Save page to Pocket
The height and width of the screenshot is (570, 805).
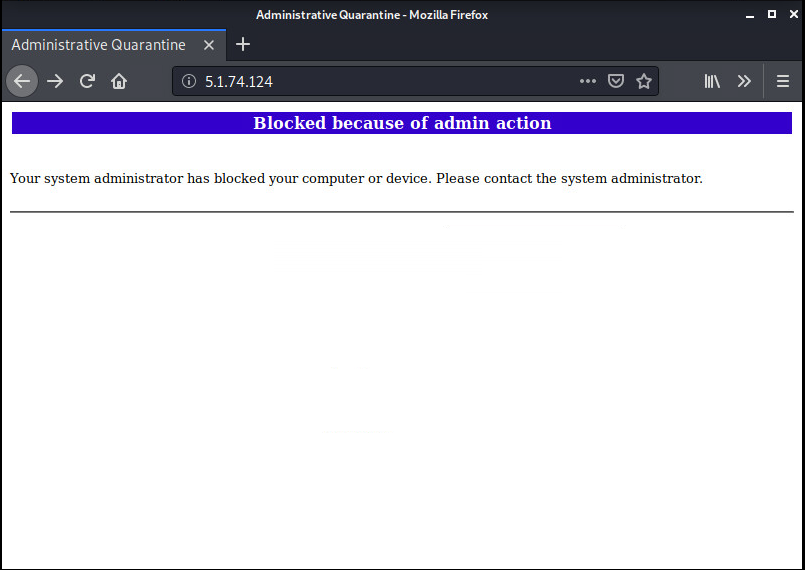tap(616, 81)
